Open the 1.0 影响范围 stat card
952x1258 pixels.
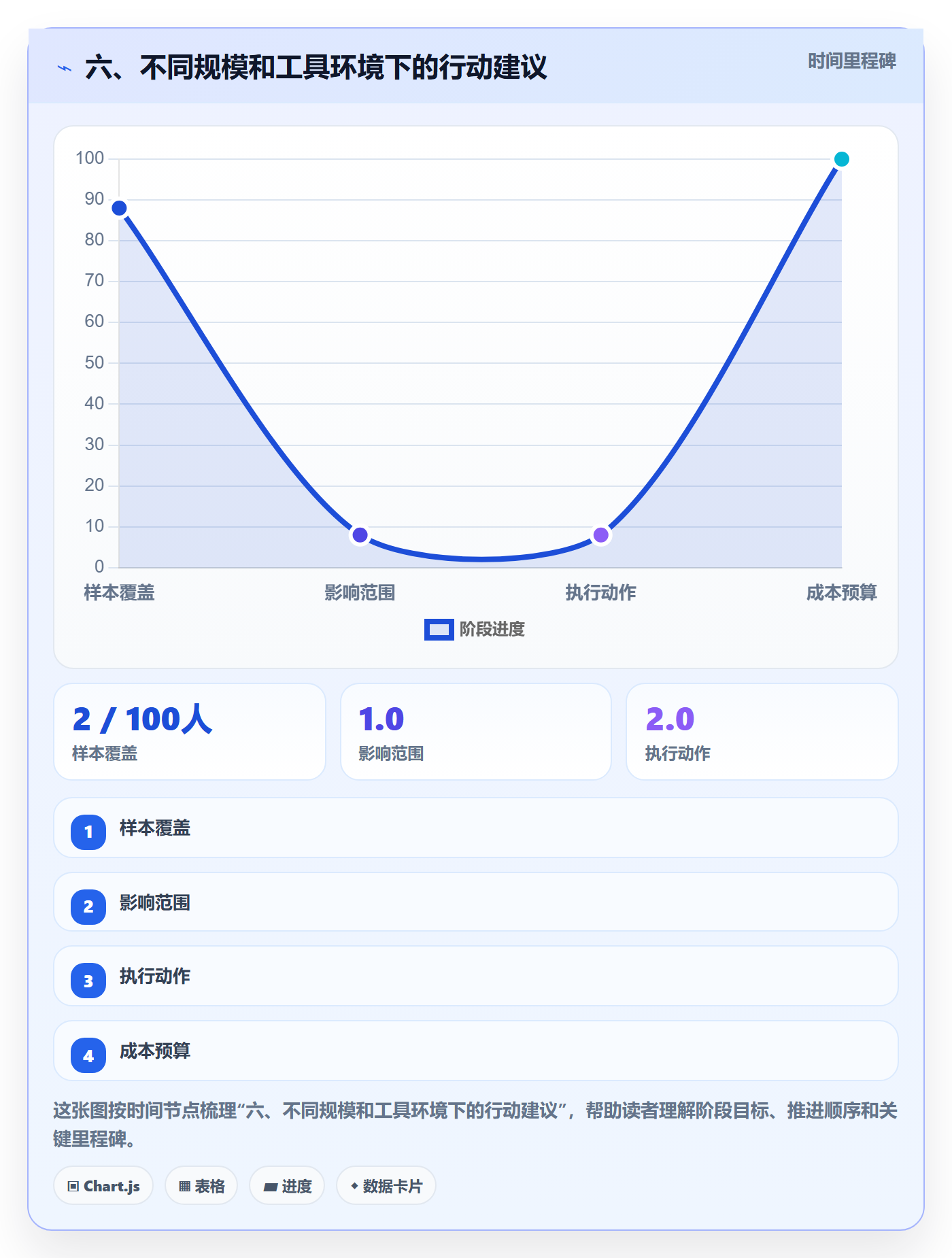tap(476, 732)
